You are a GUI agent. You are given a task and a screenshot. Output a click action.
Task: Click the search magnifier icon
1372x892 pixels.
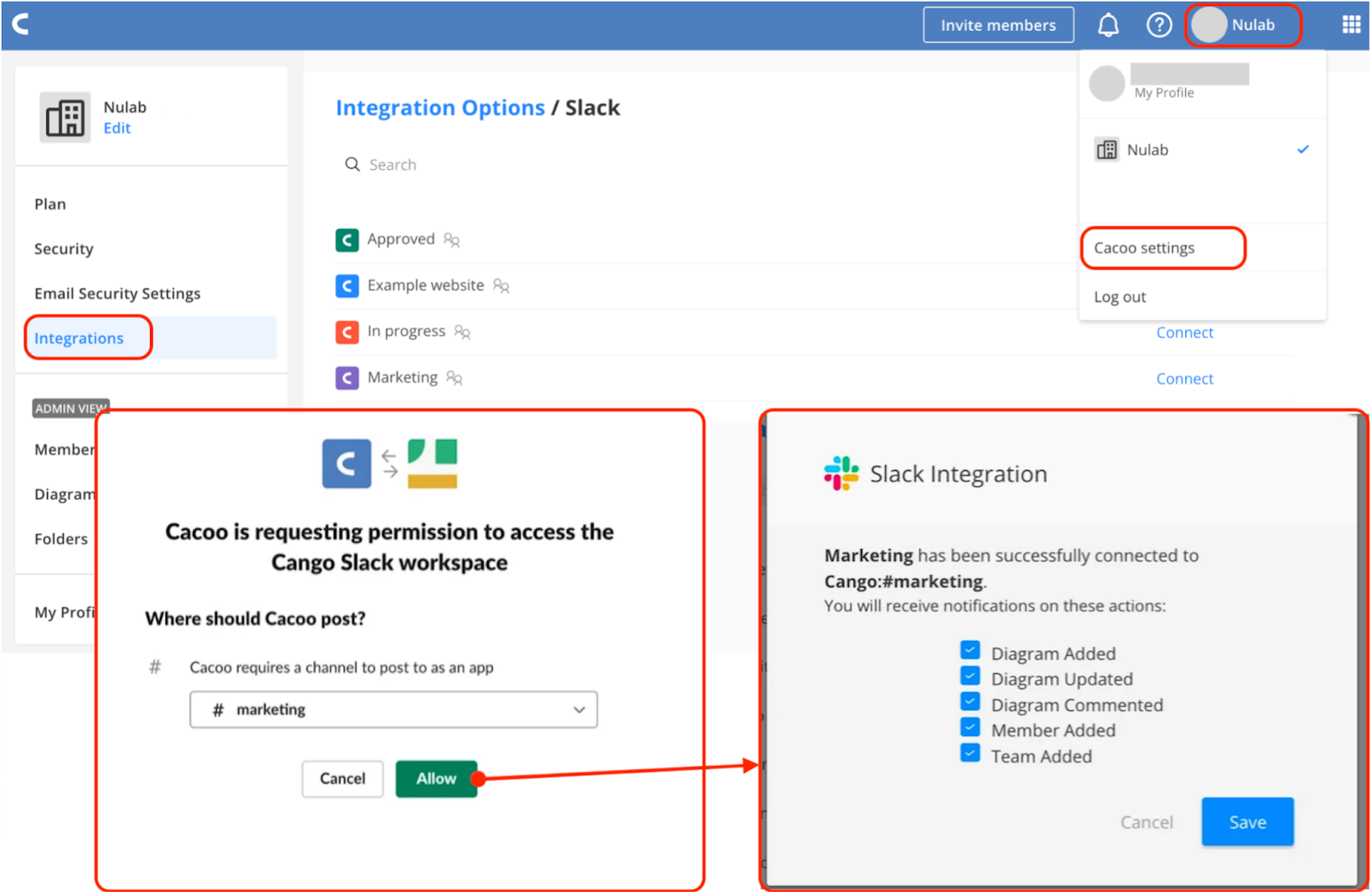(352, 164)
